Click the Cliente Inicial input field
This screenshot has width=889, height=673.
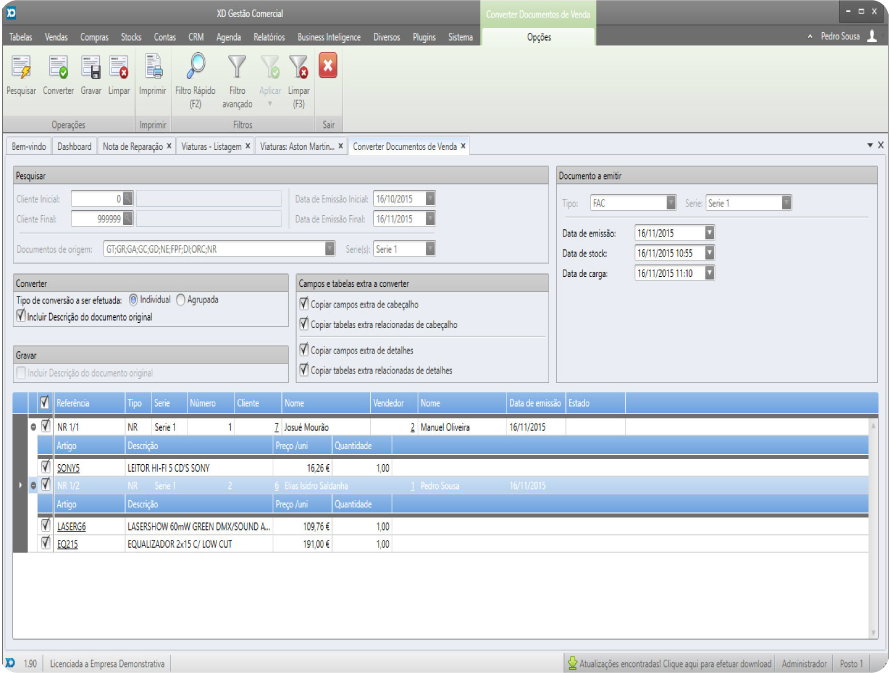[x=97, y=199]
